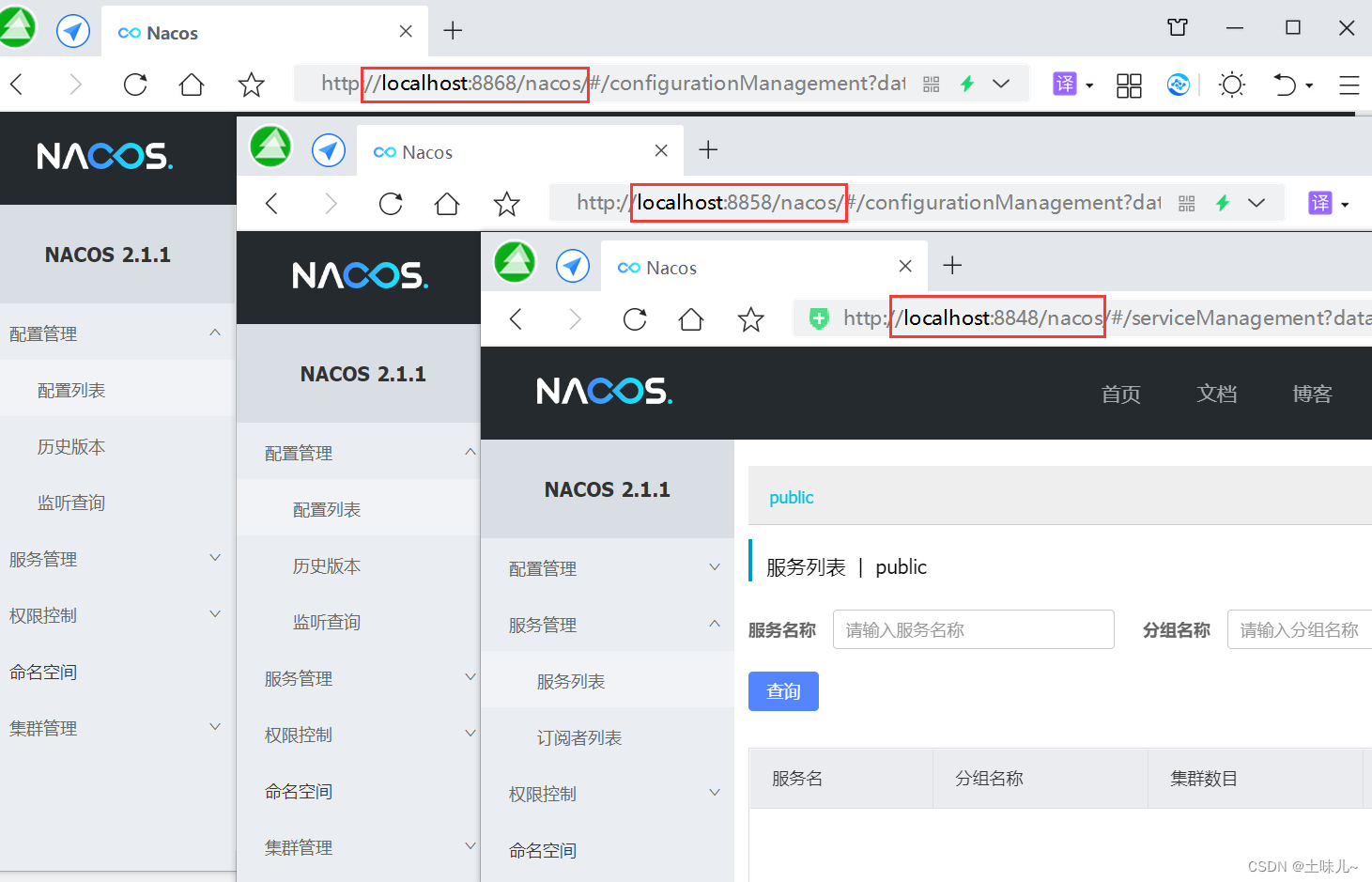
Task: Click back arrow in front 8848 window
Action: coord(516,319)
